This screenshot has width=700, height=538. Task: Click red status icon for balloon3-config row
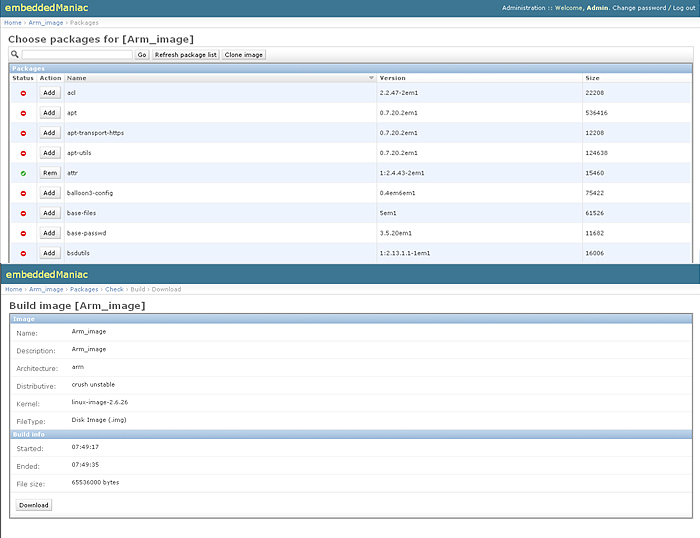[23, 193]
